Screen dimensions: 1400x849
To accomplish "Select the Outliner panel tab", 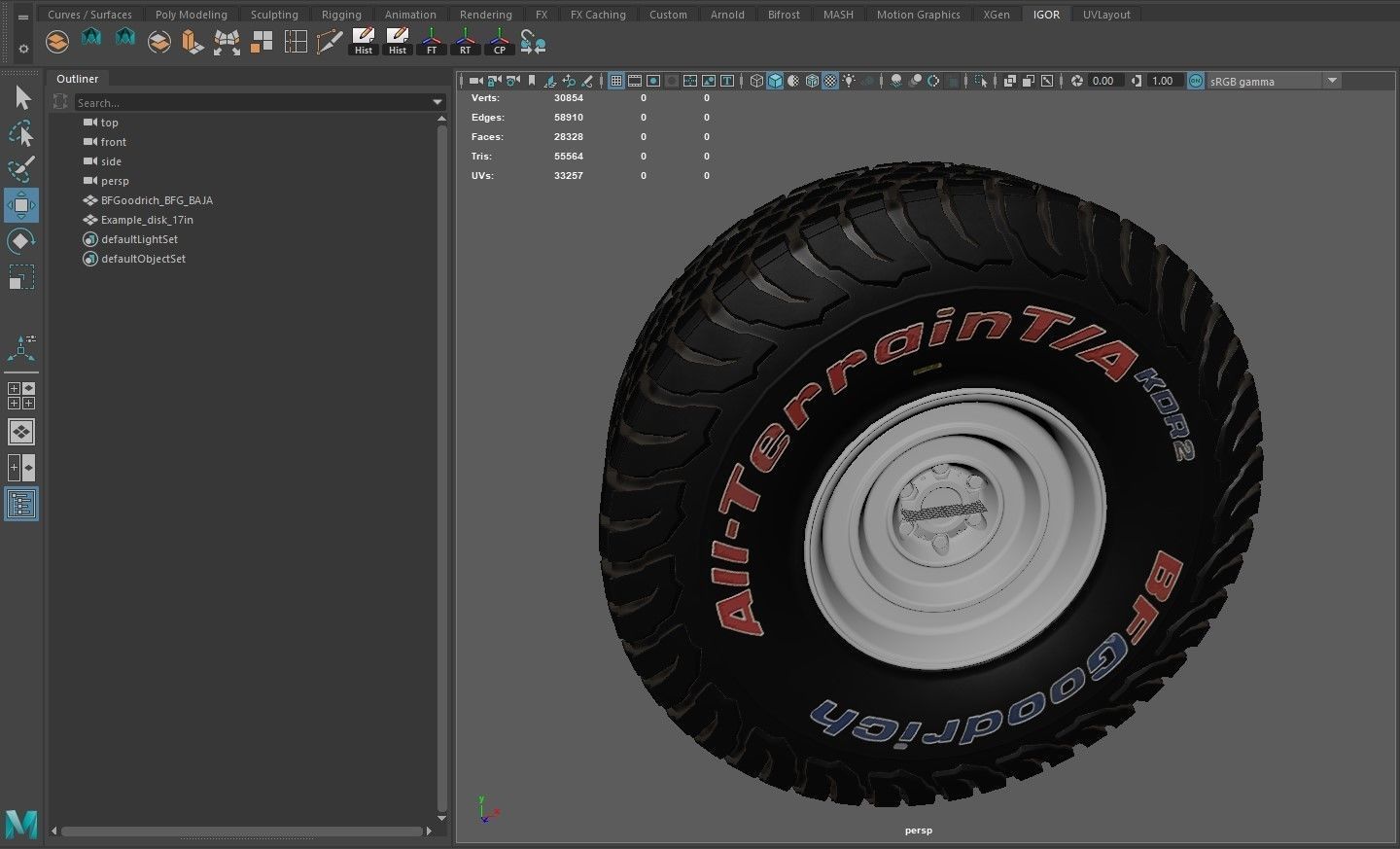I will click(77, 79).
